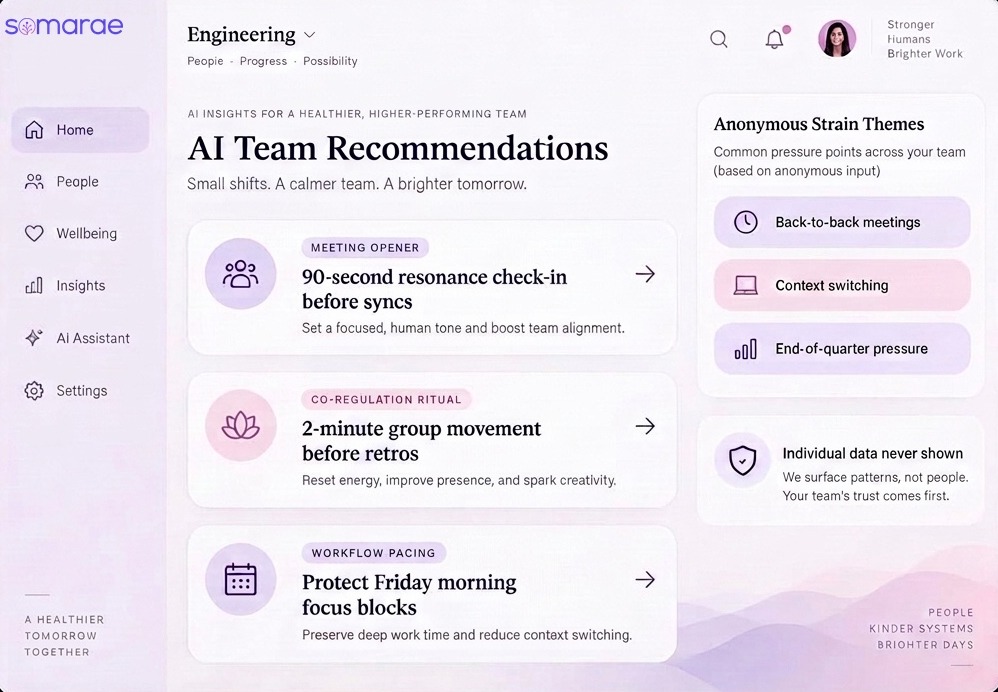Open Protect Friday morning focus blocks title
Image resolution: width=998 pixels, height=692 pixels.
click(409, 595)
